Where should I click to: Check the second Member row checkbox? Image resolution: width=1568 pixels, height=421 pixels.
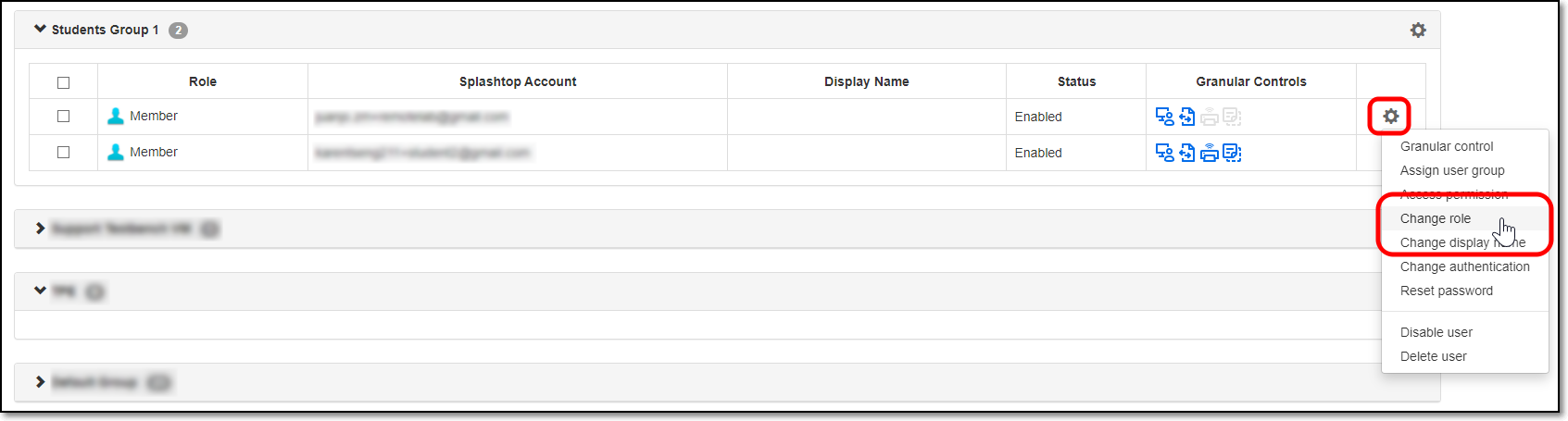[63, 152]
